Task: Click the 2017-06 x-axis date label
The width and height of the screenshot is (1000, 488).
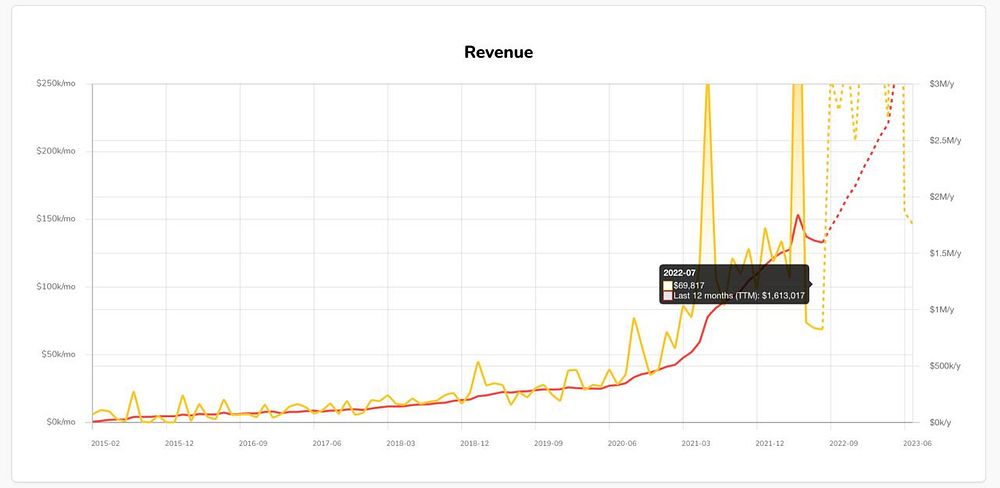Action: [x=327, y=442]
